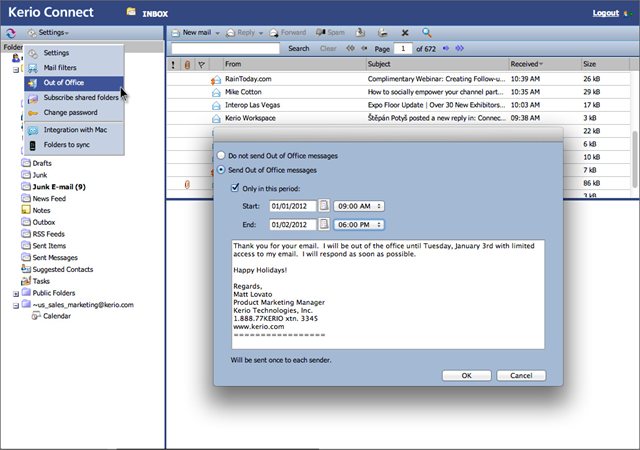The width and height of the screenshot is (640, 450).
Task: Go to previous page arrow
Action: (364, 48)
